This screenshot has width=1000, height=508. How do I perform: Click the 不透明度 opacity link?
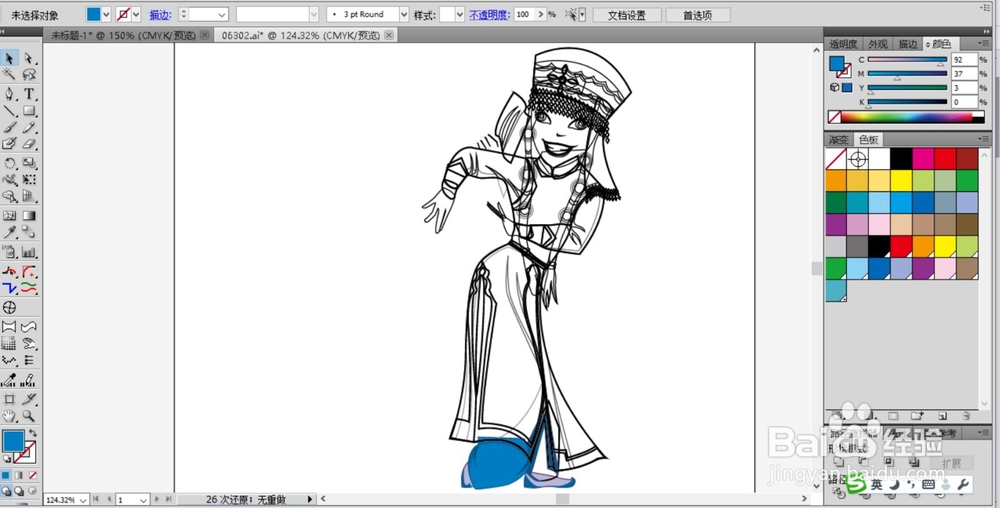489,15
